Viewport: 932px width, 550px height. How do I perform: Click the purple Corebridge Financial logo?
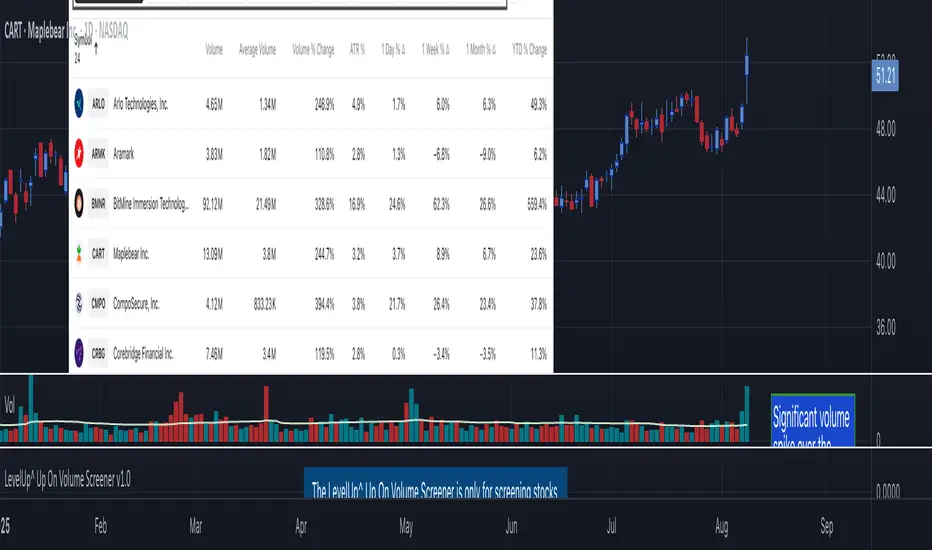(x=79, y=353)
